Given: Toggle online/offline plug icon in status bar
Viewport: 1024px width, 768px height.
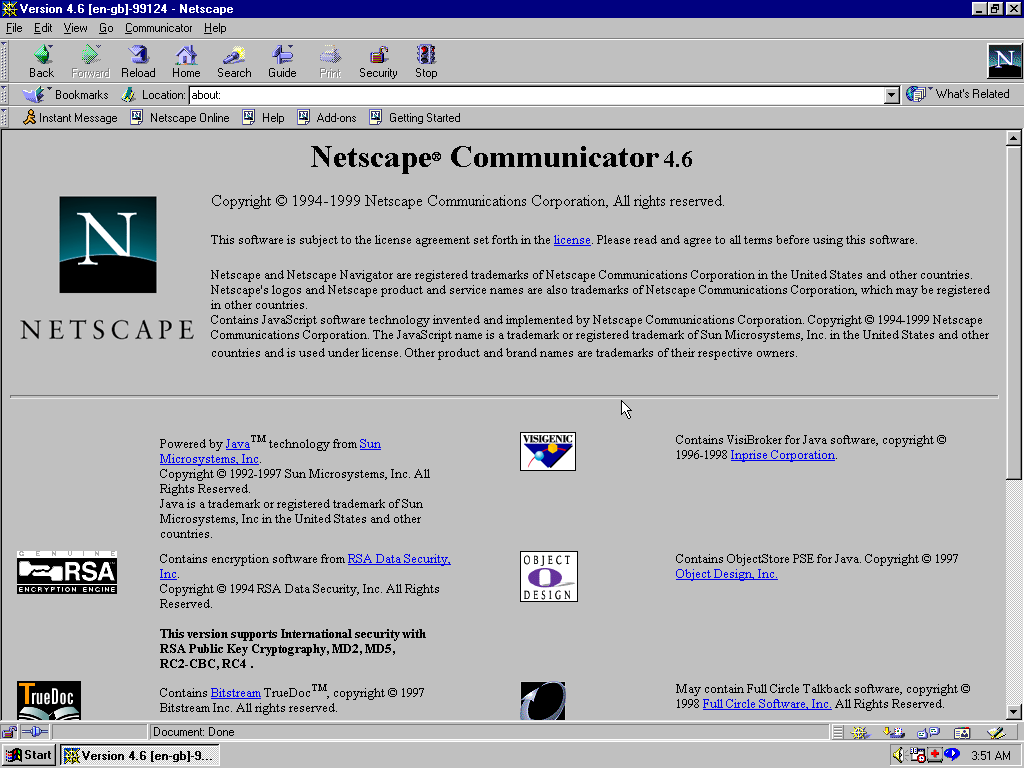Looking at the screenshot, I should click(34, 732).
